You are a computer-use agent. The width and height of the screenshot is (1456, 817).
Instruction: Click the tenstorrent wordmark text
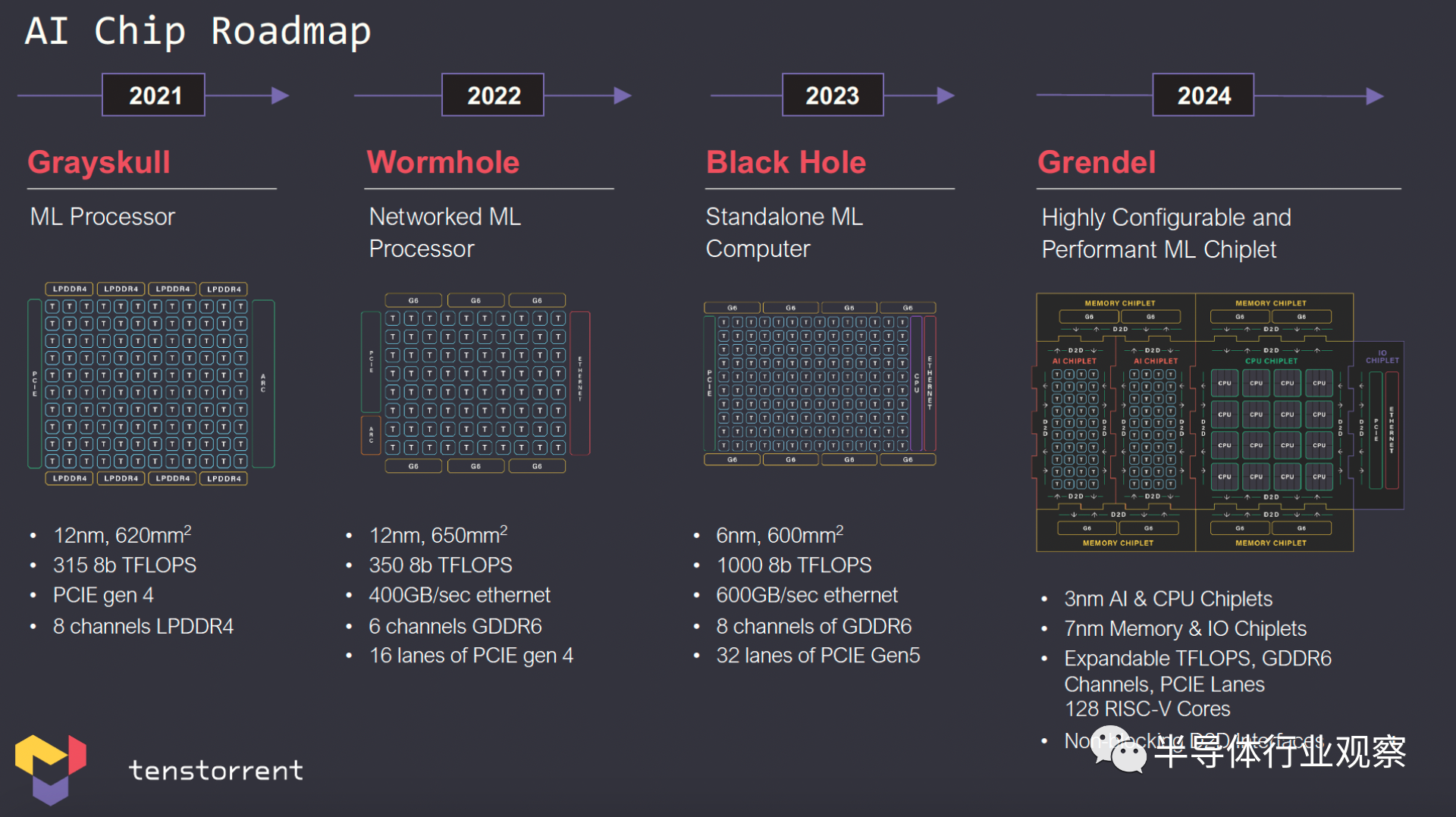coord(216,770)
